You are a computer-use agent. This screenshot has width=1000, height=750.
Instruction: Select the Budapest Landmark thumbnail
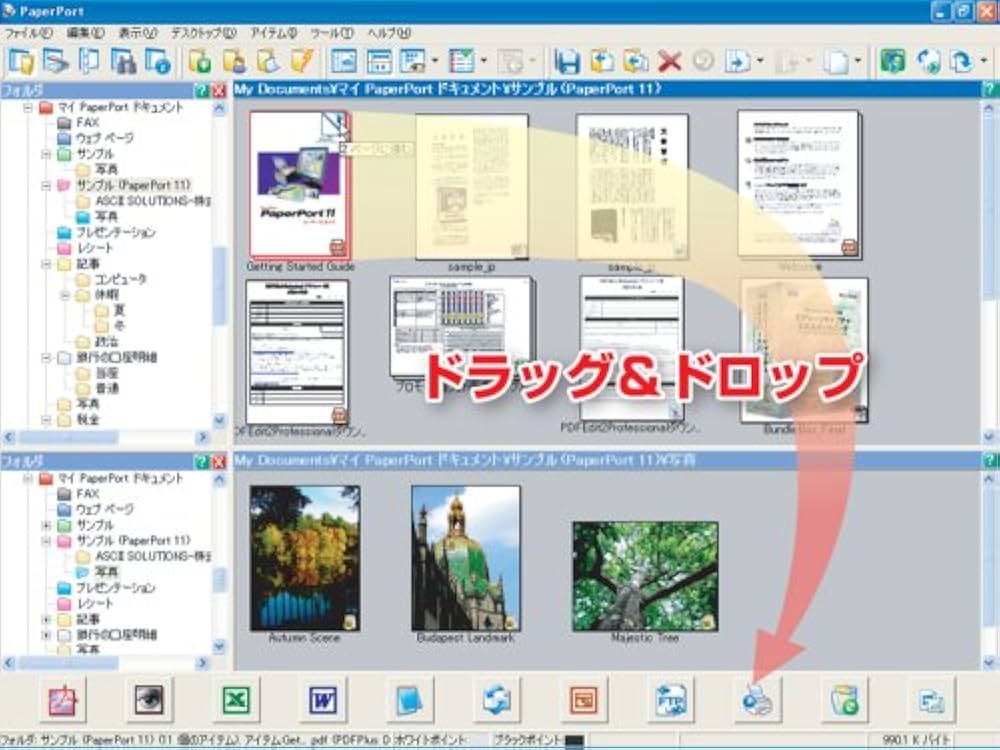pyautogui.click(x=465, y=560)
